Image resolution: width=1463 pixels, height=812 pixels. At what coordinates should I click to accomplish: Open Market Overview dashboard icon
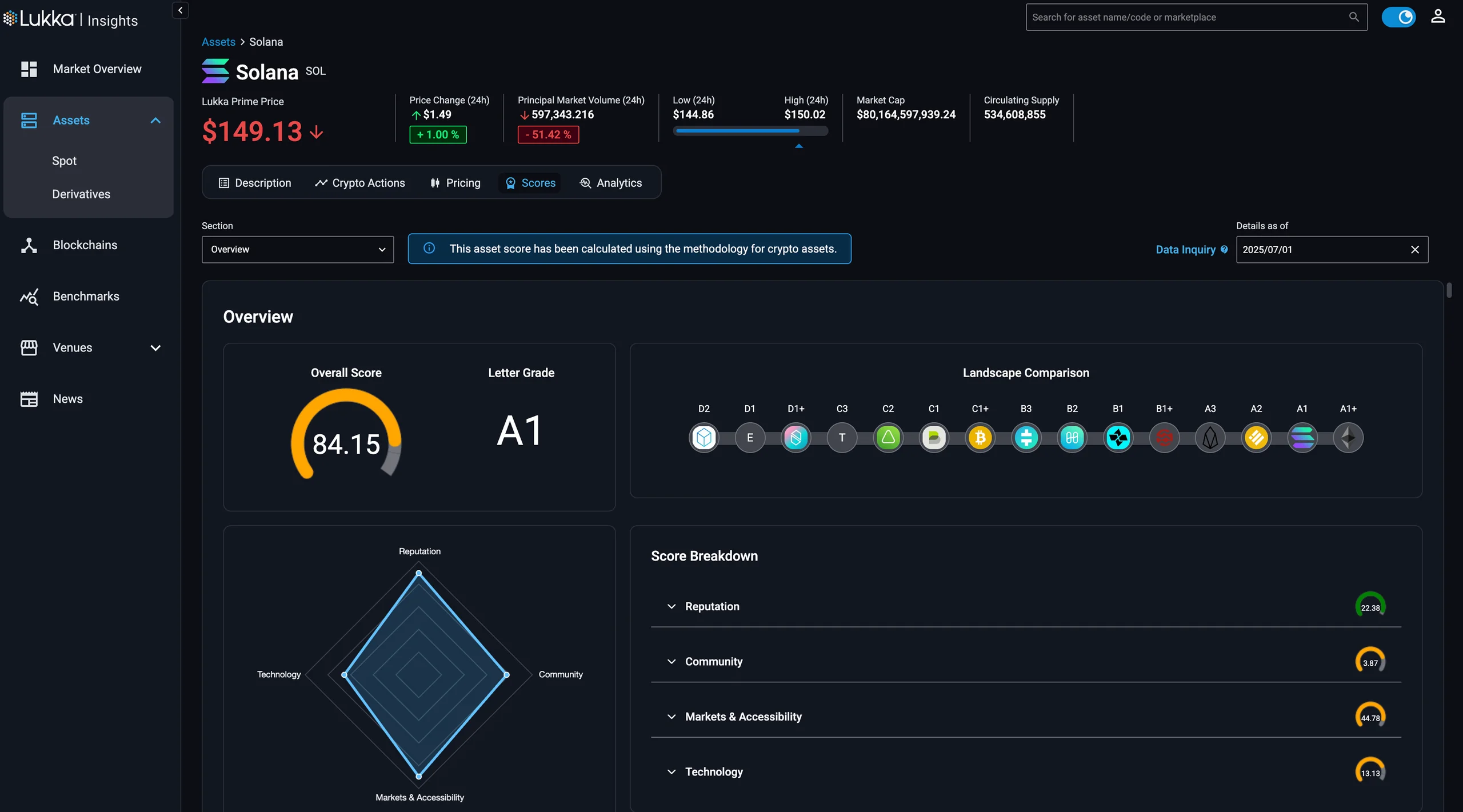[29, 69]
